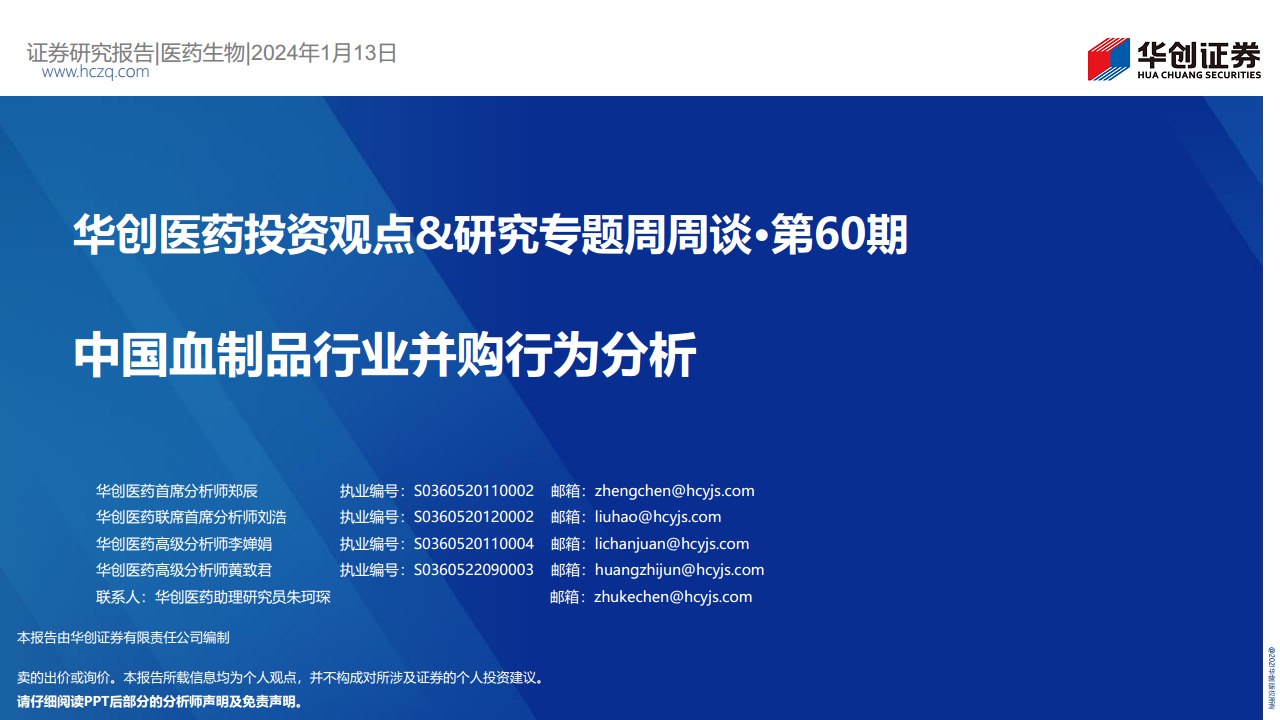Select analyst name 华创医药首席分析师郑辰
The image size is (1280, 720).
click(177, 491)
